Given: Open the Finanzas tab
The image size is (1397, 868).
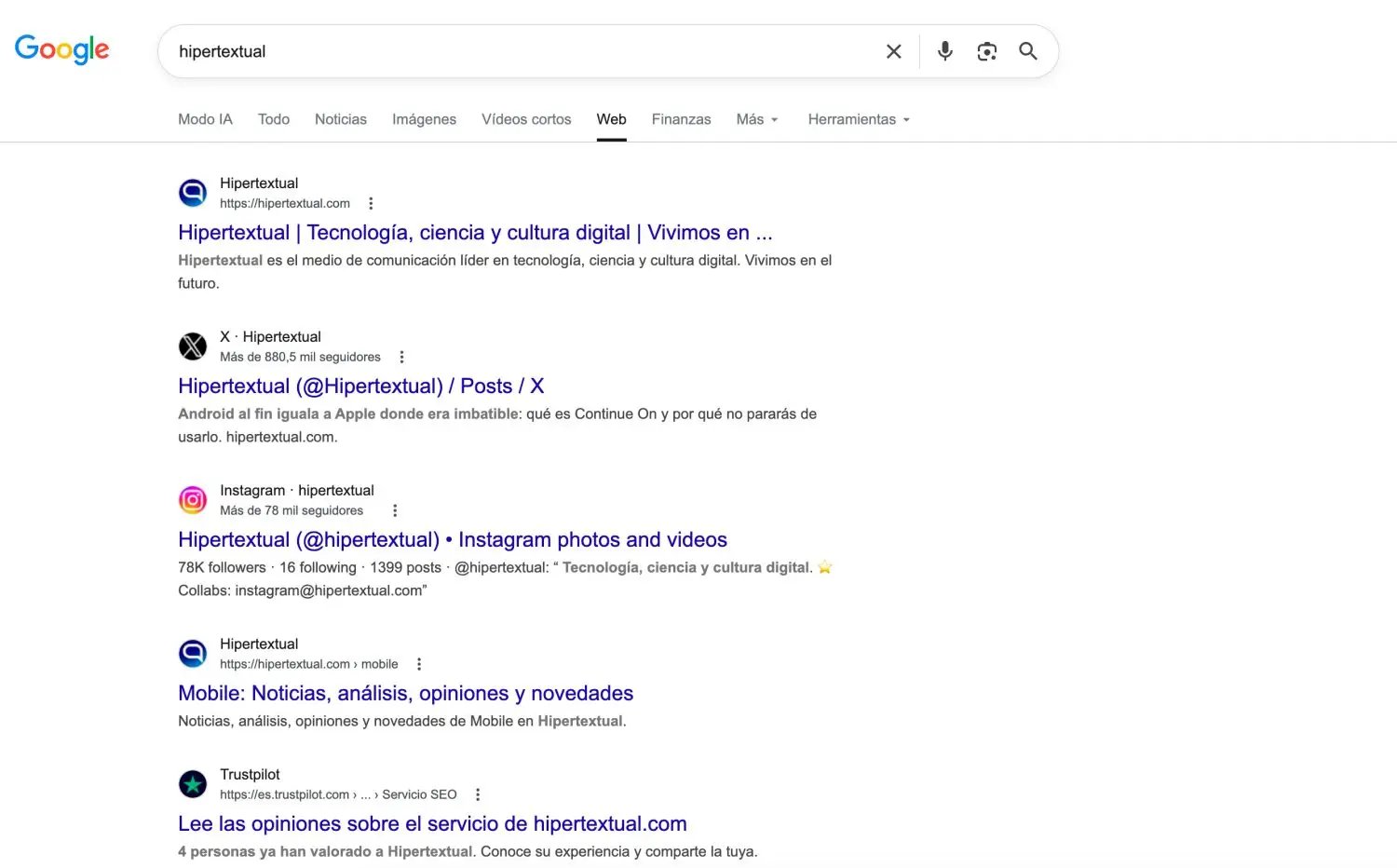Looking at the screenshot, I should (x=681, y=119).
